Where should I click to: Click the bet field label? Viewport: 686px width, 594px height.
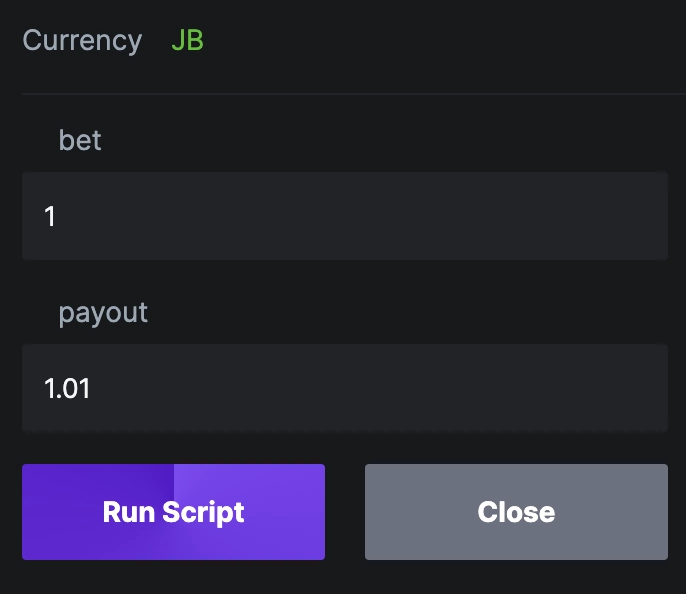tap(80, 140)
